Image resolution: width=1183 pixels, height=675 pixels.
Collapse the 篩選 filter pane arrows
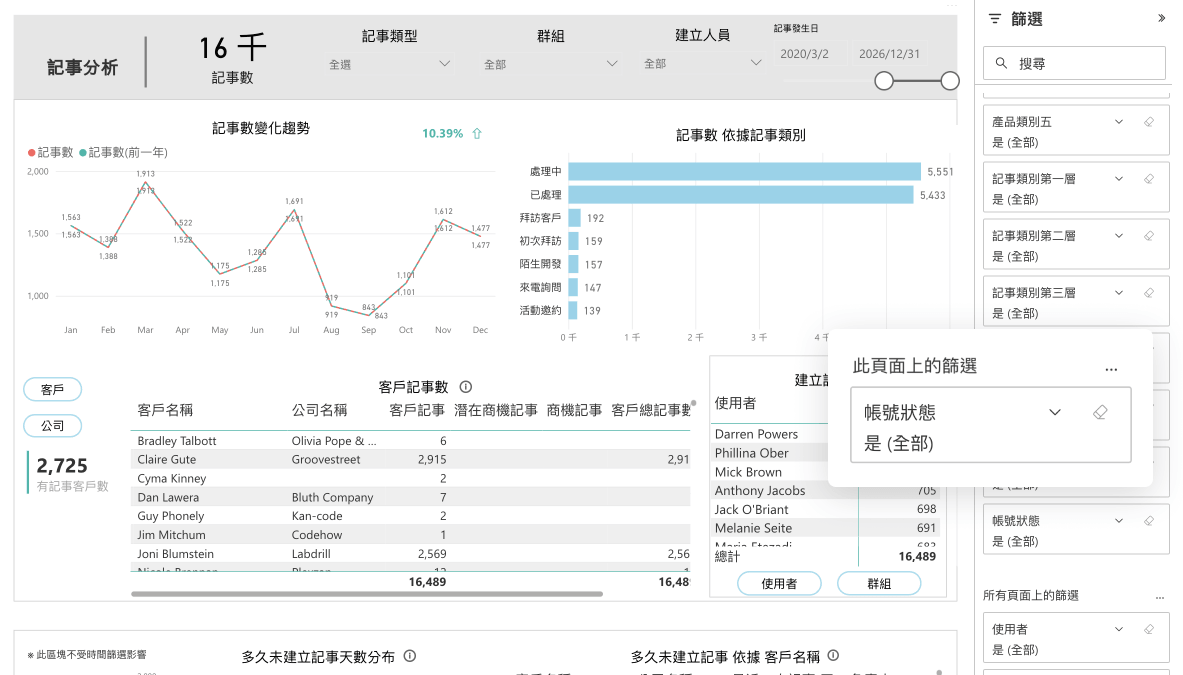click(x=1161, y=18)
